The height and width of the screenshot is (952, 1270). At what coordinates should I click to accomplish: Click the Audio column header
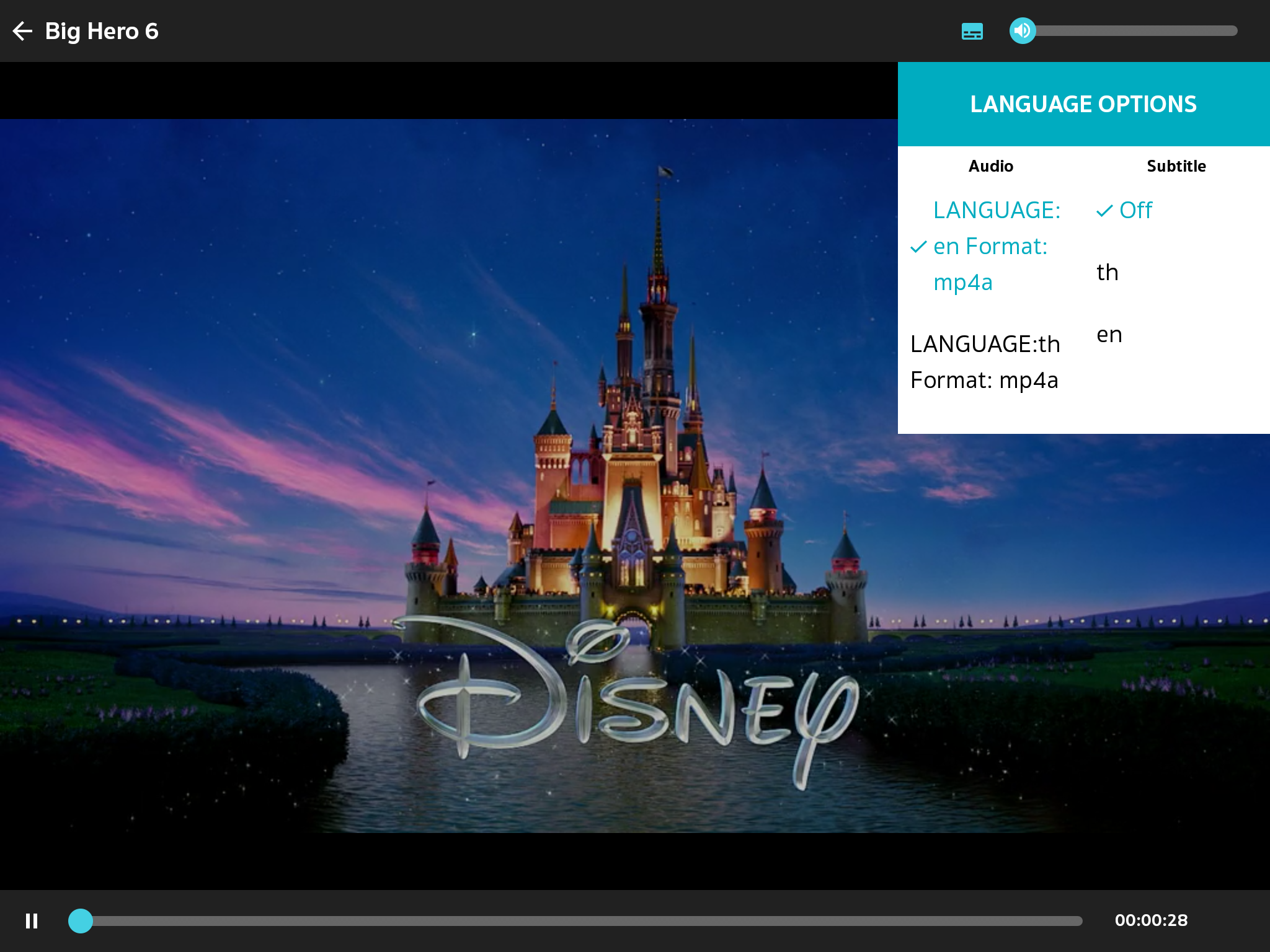(991, 166)
